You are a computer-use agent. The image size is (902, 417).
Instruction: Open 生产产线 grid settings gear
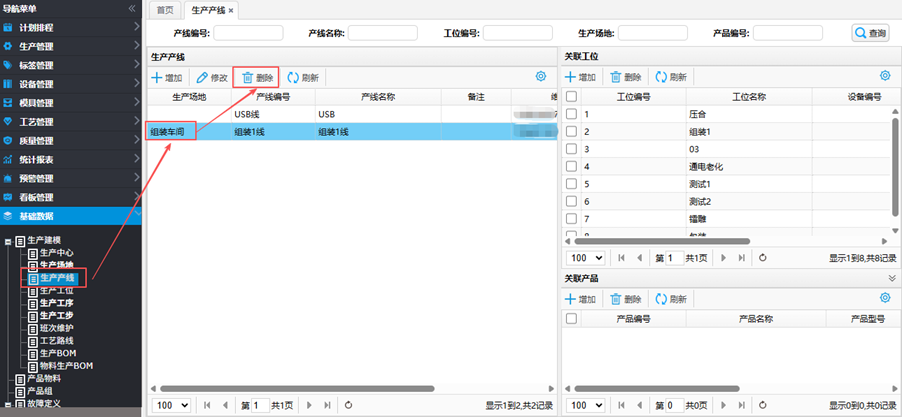pyautogui.click(x=540, y=76)
